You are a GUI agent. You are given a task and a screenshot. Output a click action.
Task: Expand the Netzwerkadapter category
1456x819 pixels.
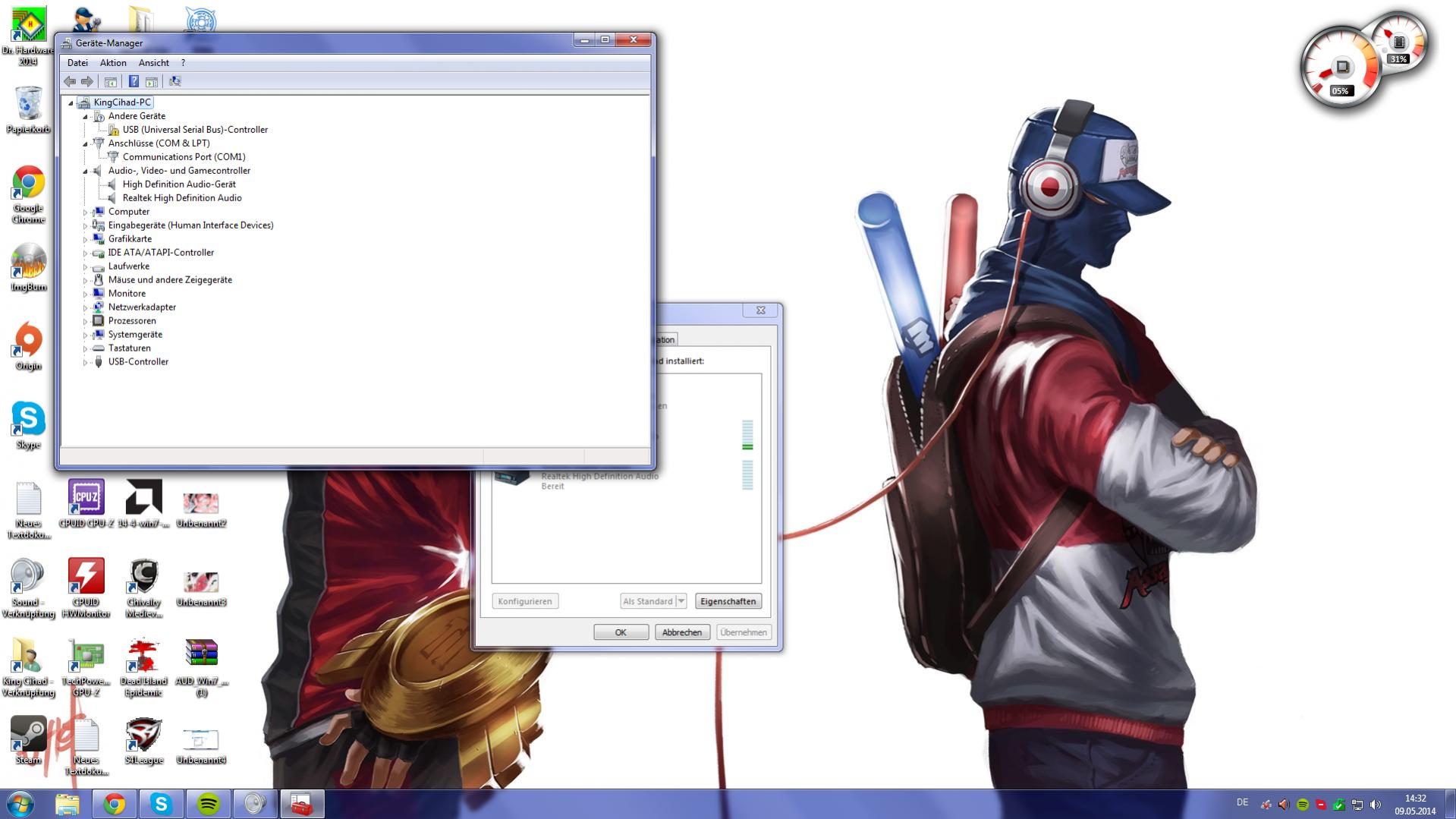pos(85,308)
